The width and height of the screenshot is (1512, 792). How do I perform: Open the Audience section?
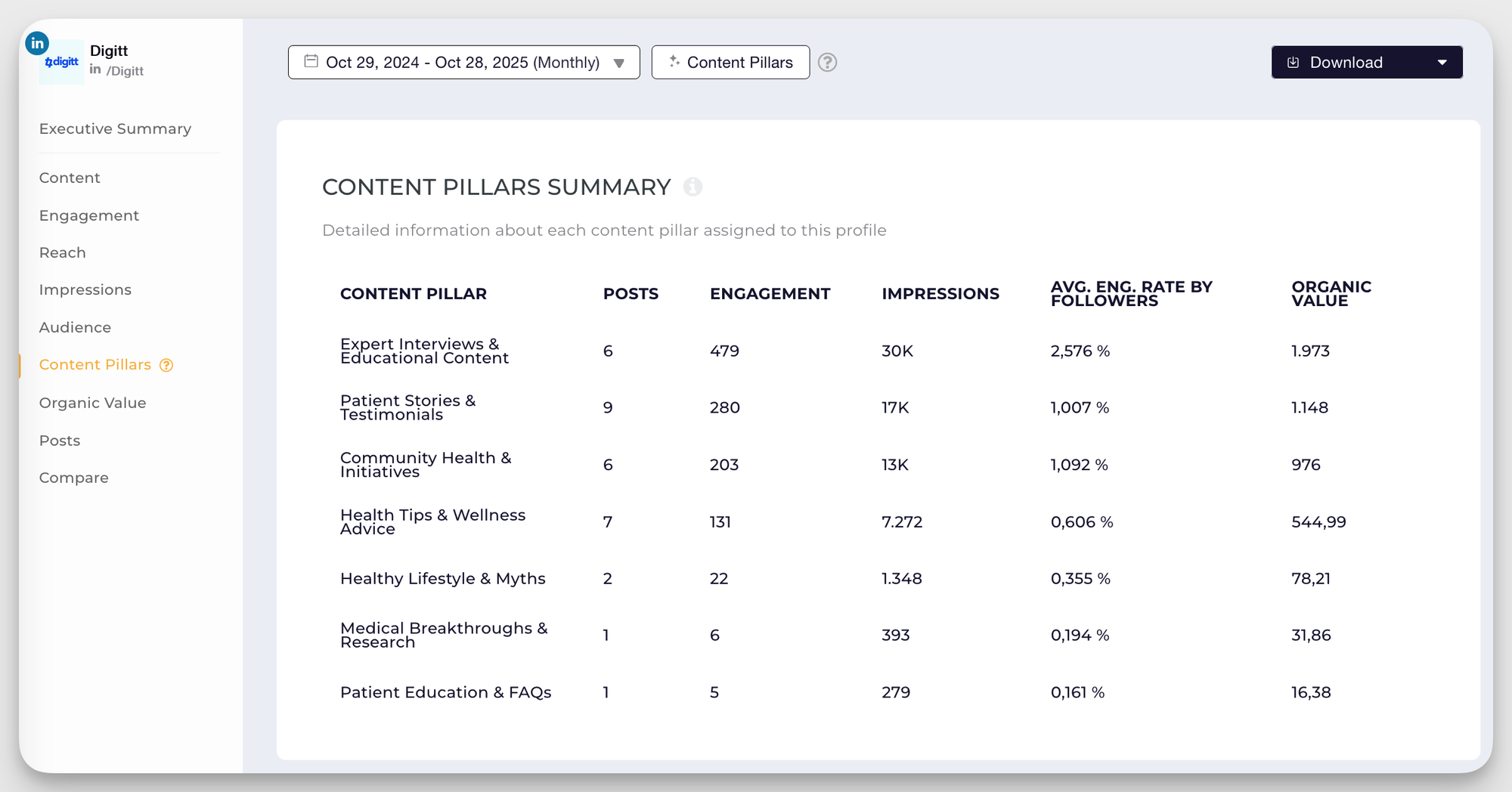point(75,327)
